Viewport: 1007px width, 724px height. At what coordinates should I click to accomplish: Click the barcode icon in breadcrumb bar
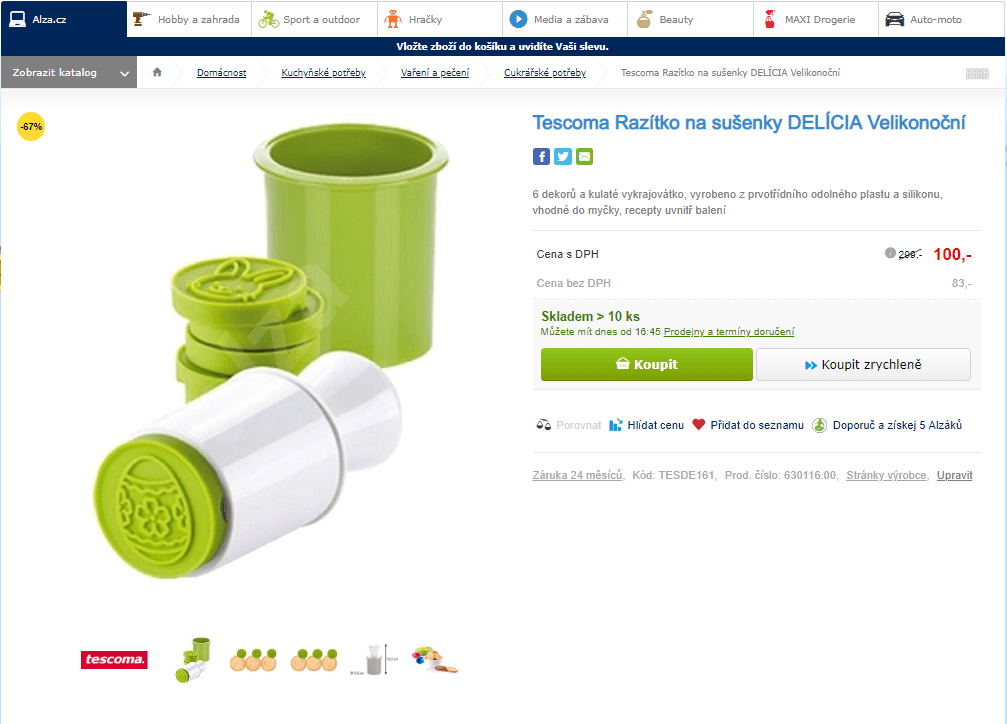pos(977,73)
